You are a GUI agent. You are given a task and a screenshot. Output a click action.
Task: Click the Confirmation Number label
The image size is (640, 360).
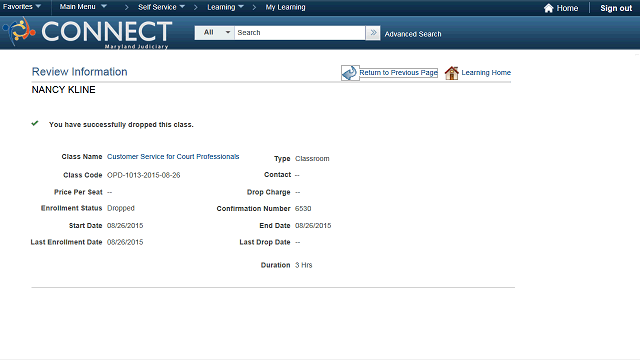point(253,209)
